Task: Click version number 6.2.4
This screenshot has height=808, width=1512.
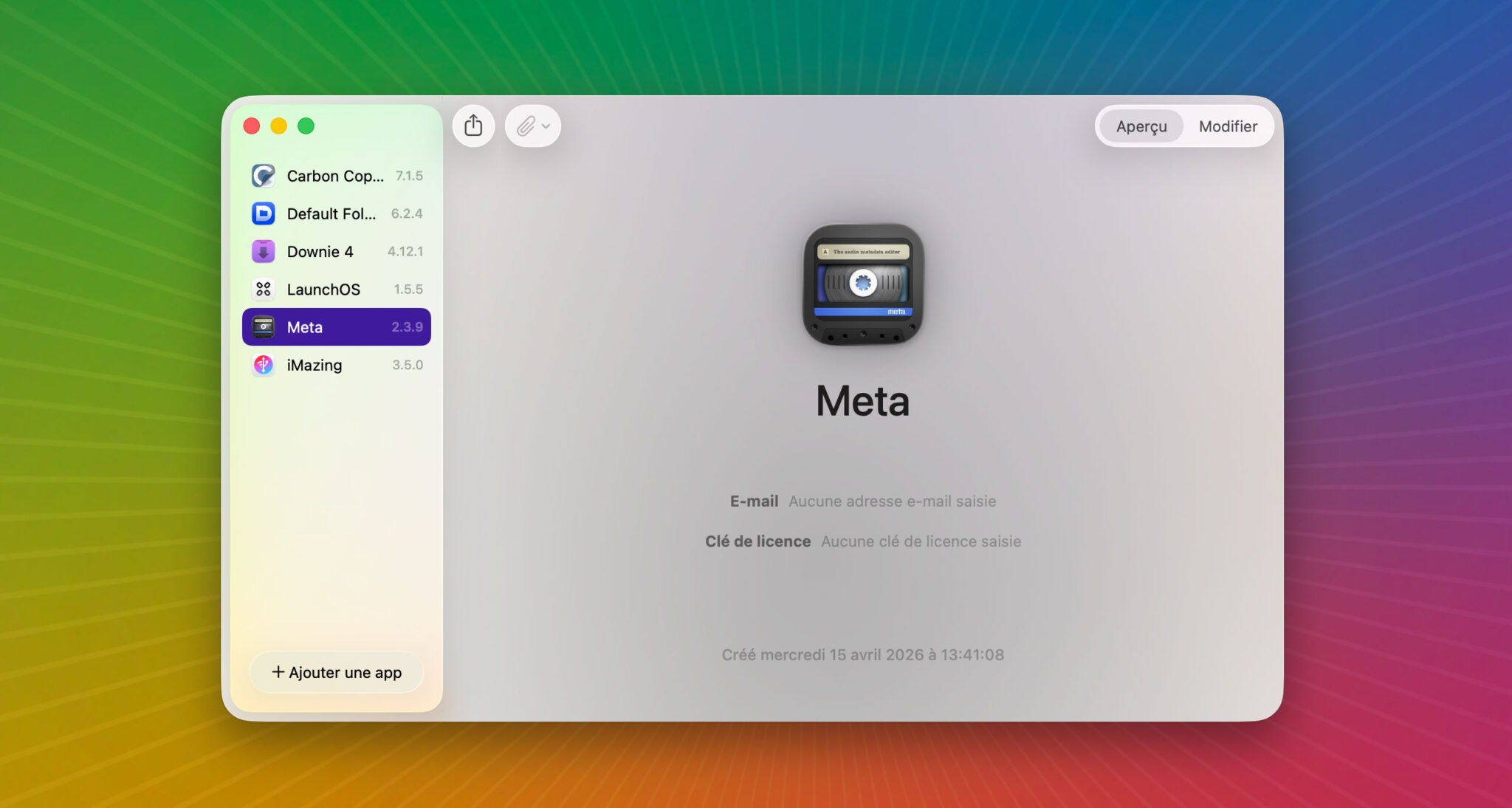Action: [407, 213]
